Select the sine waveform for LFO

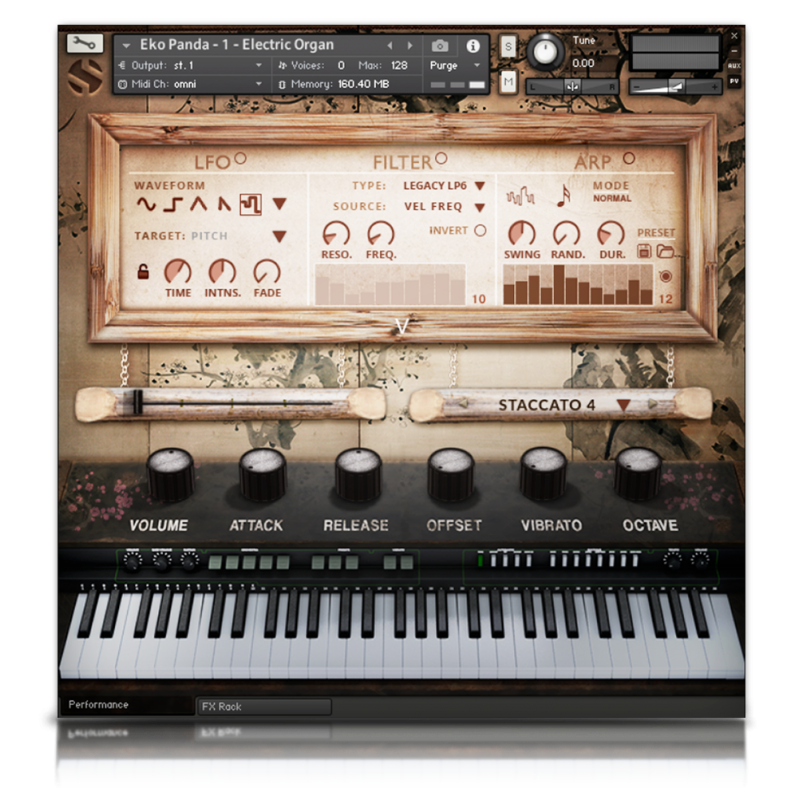(x=146, y=204)
